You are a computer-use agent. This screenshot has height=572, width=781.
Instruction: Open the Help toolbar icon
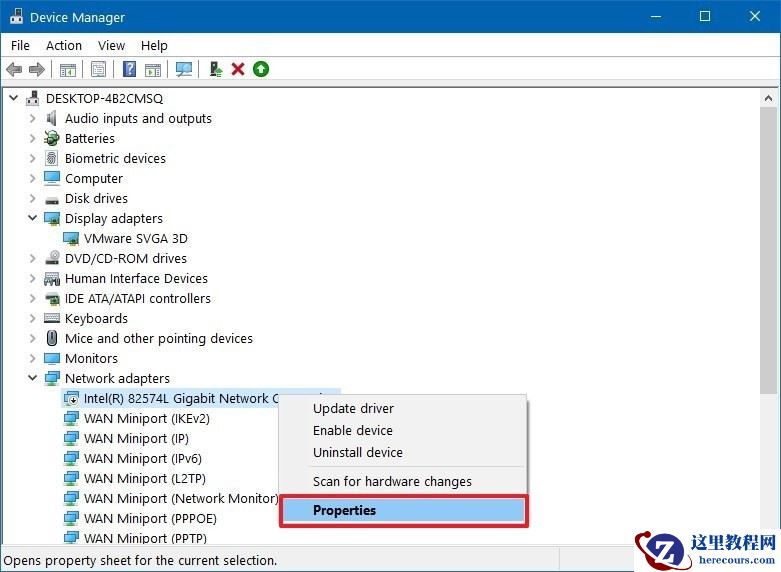[130, 69]
